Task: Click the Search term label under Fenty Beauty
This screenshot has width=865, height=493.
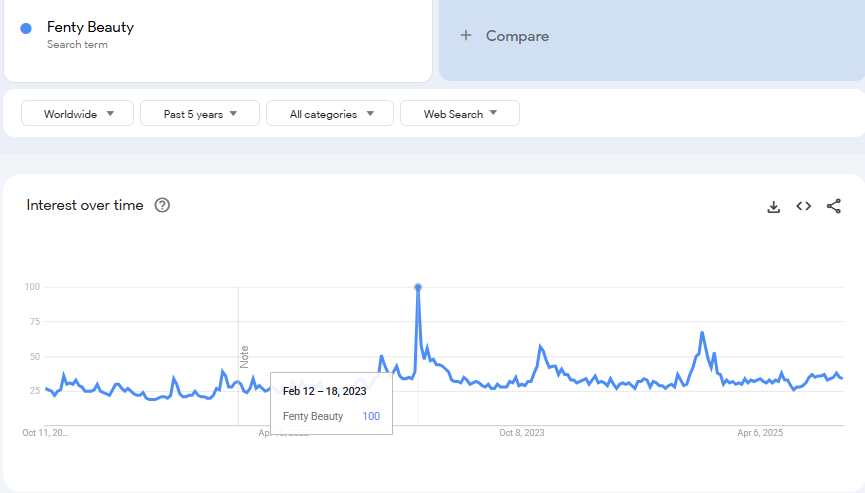Action: [77, 45]
